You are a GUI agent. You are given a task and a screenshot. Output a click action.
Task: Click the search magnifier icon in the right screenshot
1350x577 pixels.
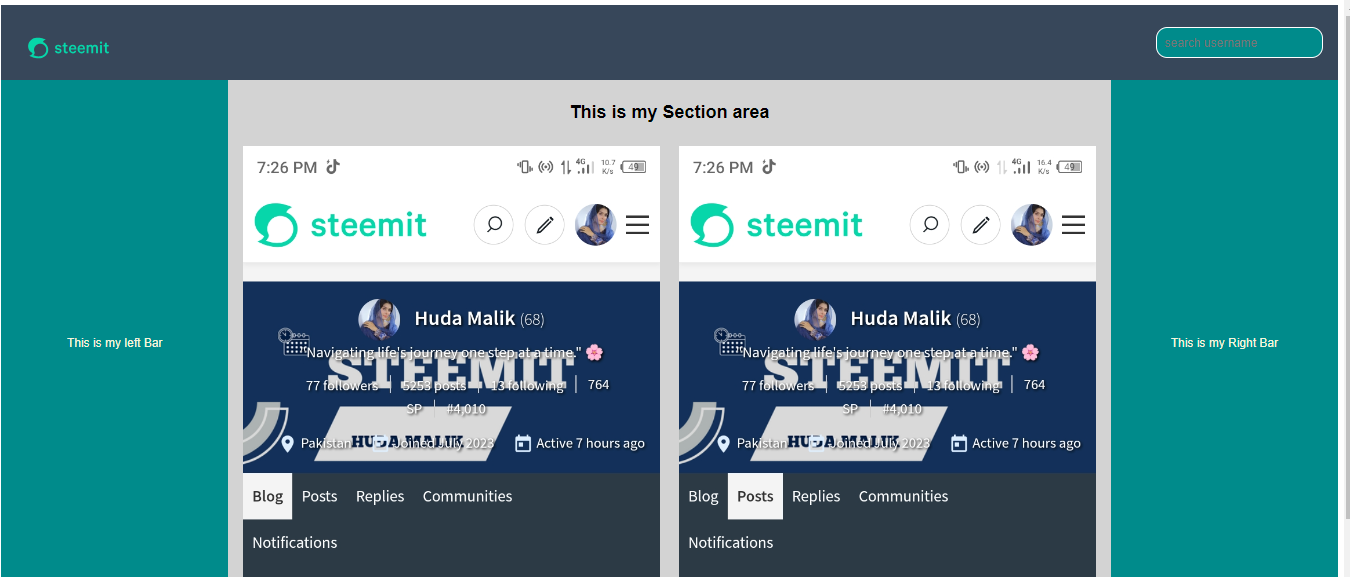tap(930, 225)
